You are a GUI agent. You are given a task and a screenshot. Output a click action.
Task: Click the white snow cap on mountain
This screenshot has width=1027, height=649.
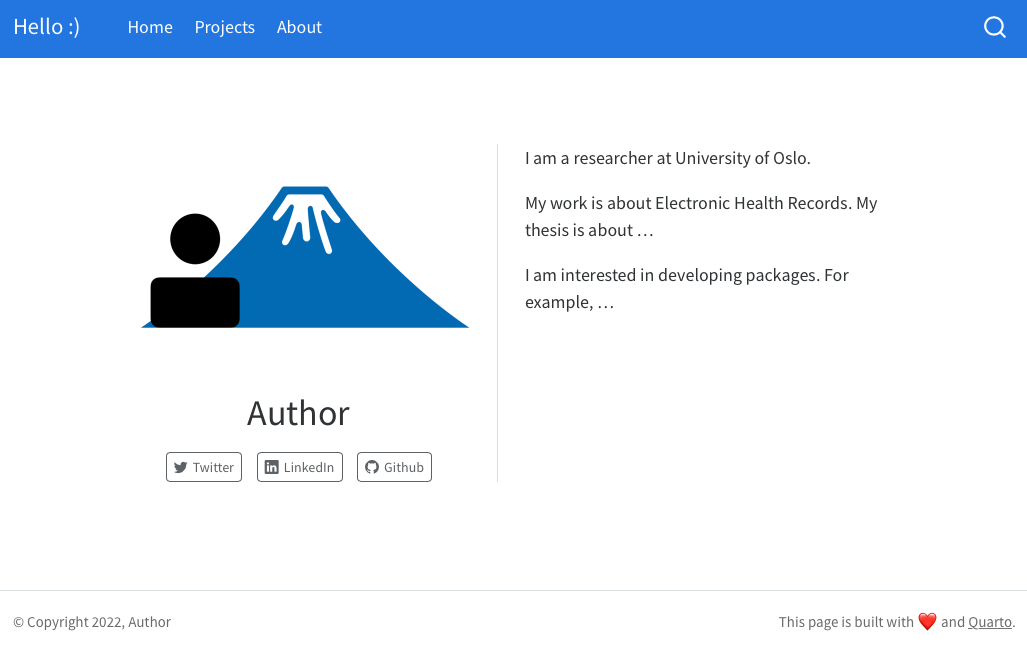click(307, 217)
